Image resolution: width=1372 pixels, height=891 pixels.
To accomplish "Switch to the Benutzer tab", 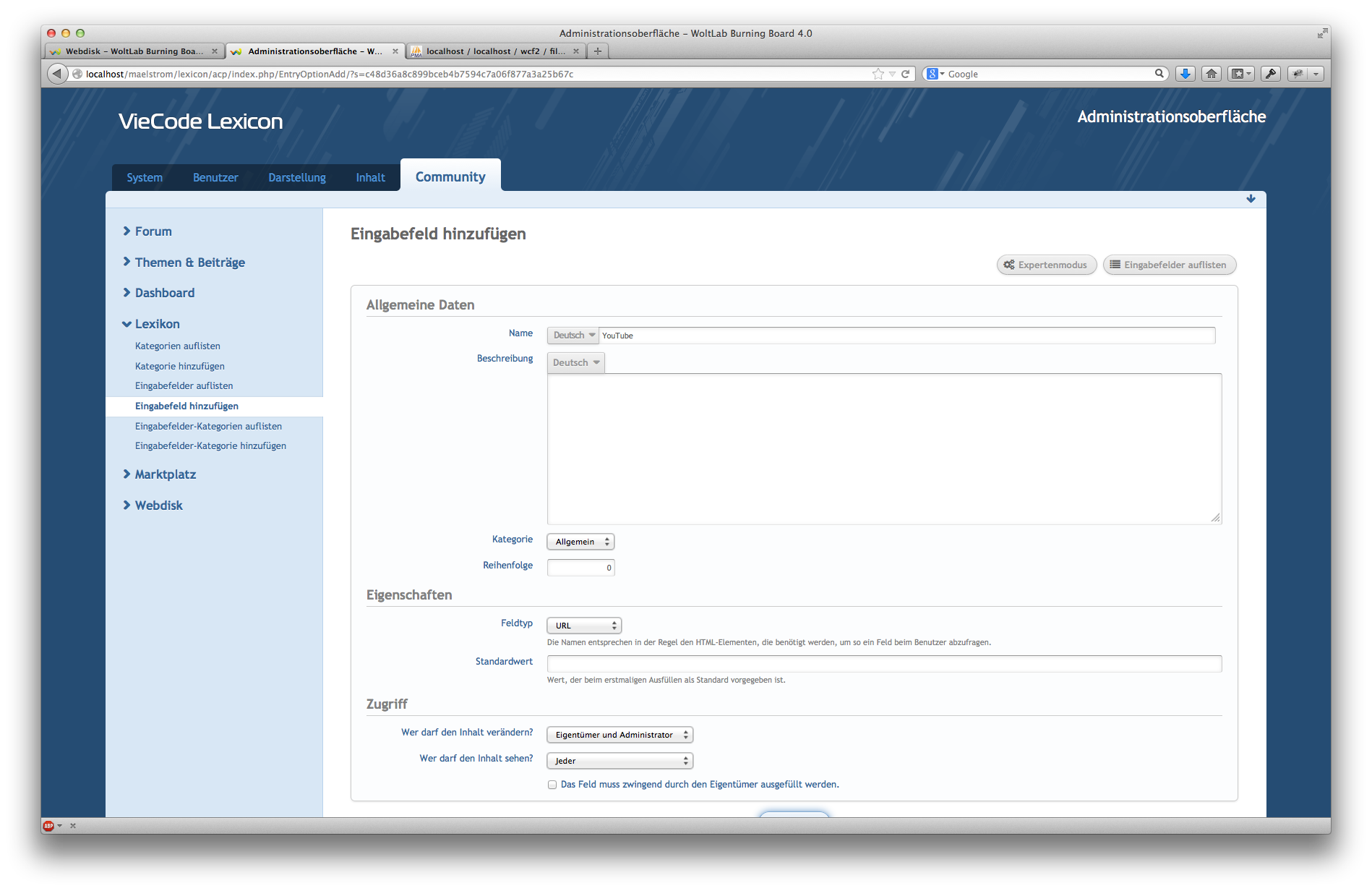I will [x=215, y=178].
